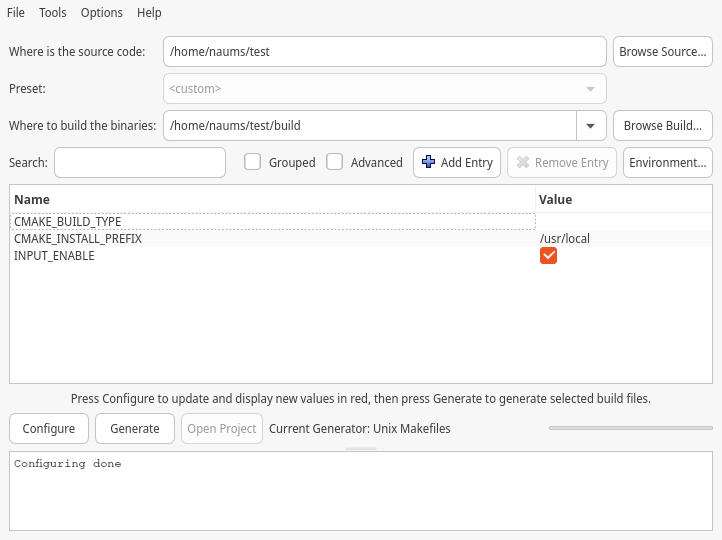Screen dimensions: 722x540
Task: Click the Remove Entry cross icon
Action: click(x=523, y=162)
